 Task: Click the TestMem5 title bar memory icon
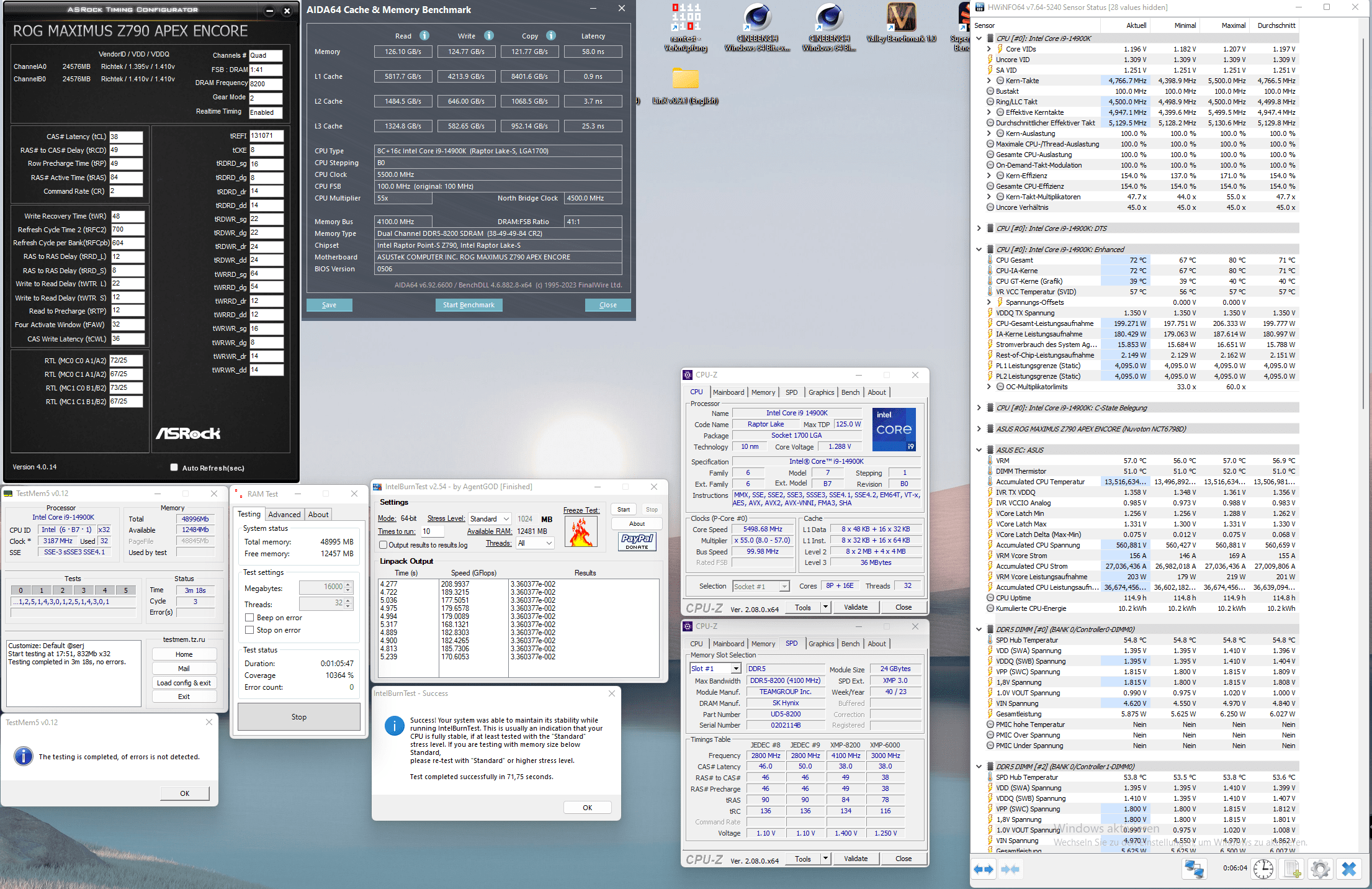(8, 494)
